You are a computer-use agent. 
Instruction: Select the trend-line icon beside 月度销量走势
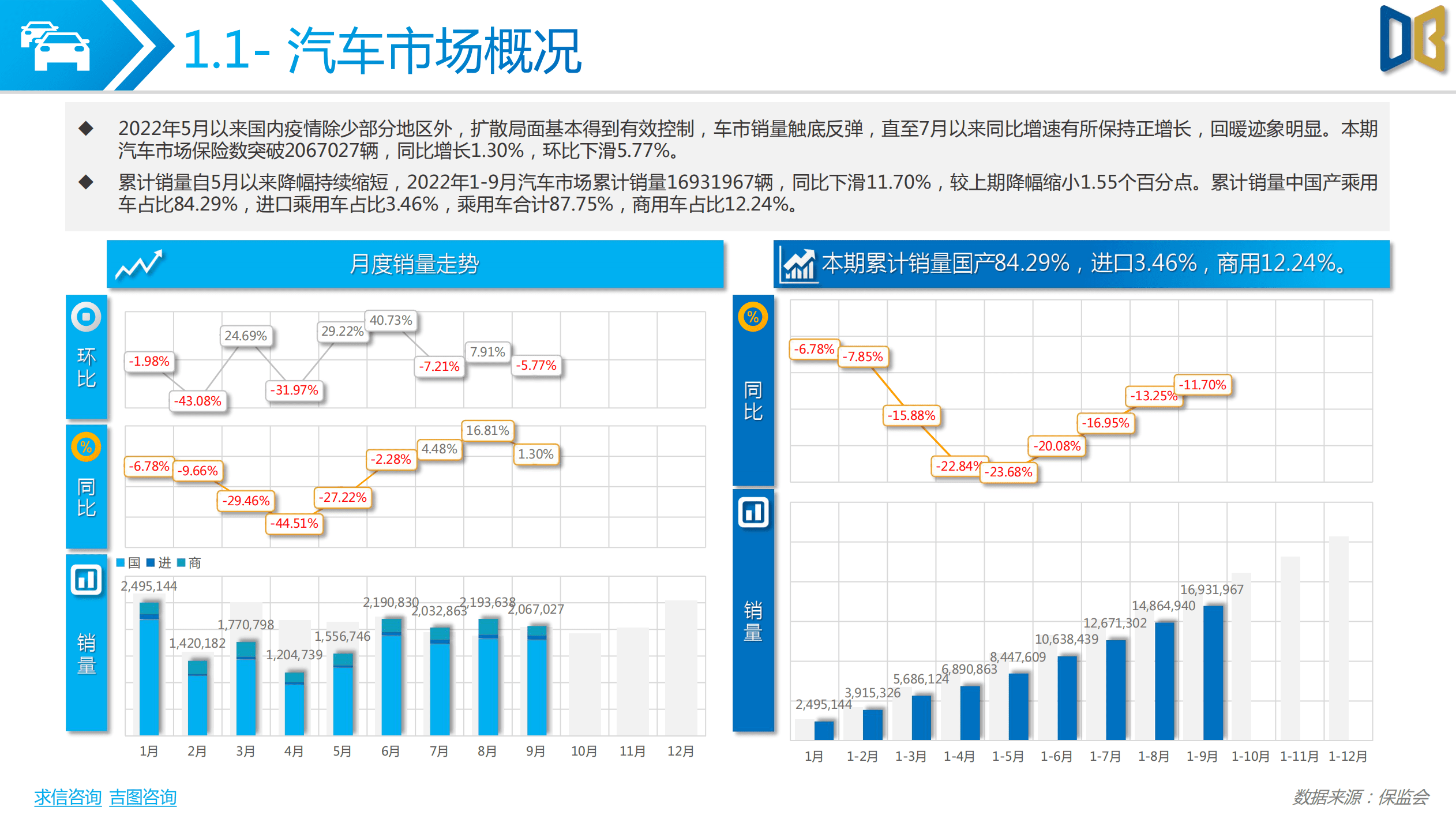(140, 264)
